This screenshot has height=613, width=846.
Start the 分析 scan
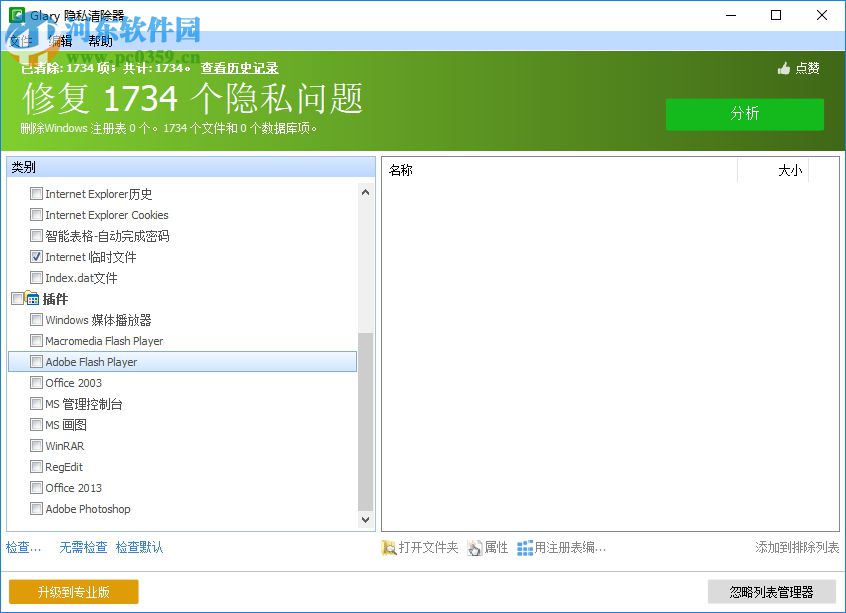(x=745, y=114)
